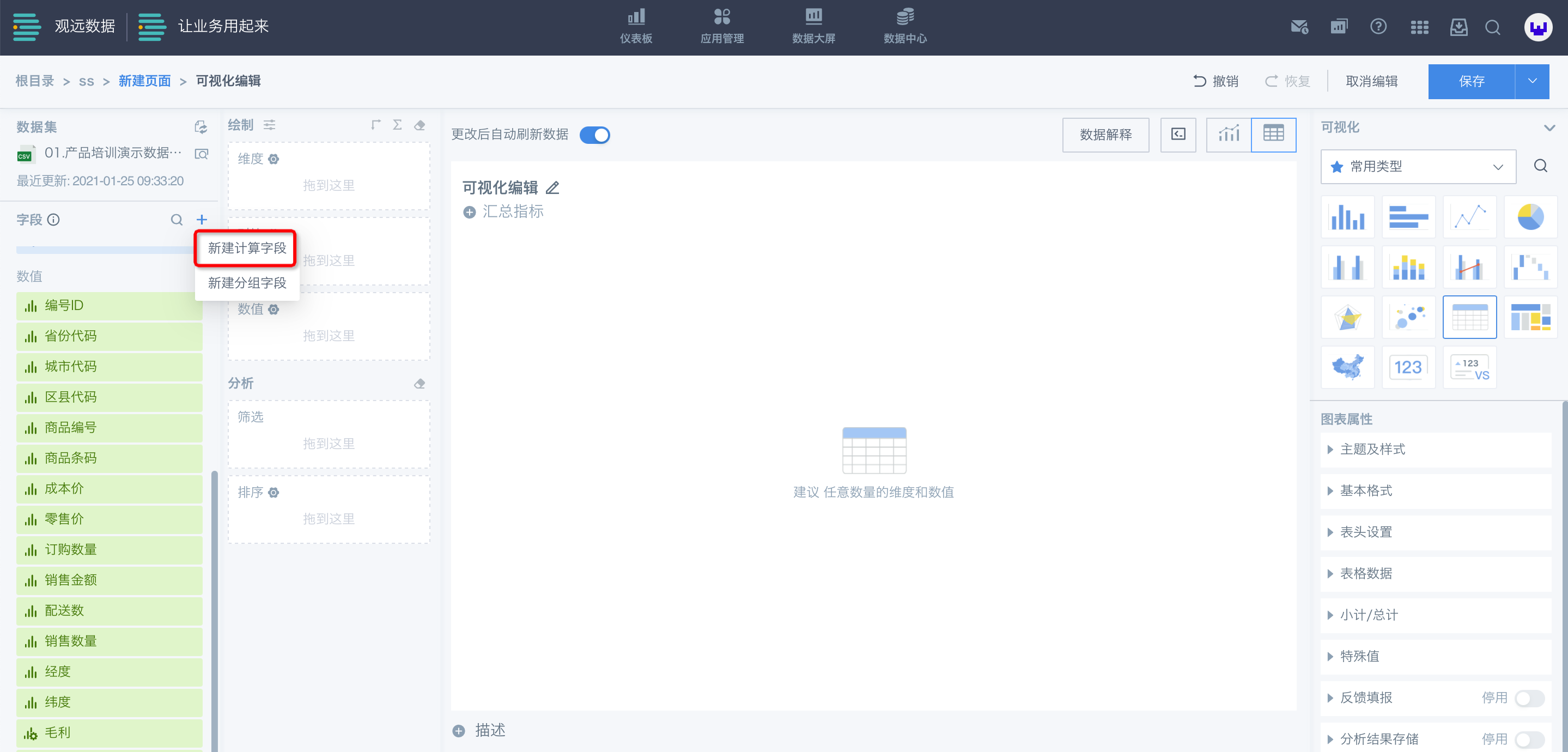Click the eraser icon in the draw panel
The image size is (1568, 752).
click(x=420, y=125)
